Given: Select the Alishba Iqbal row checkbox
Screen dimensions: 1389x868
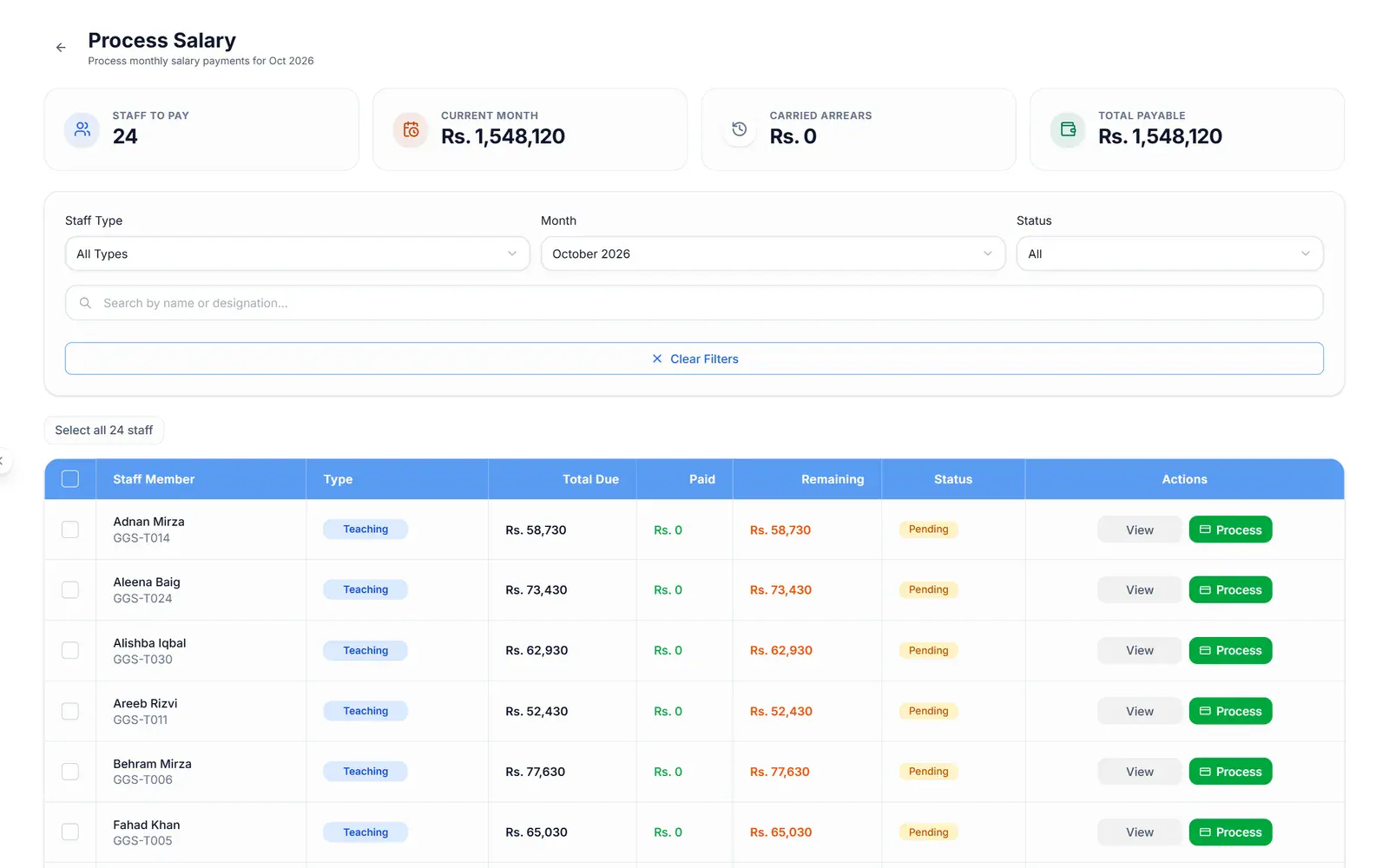Looking at the screenshot, I should [x=70, y=650].
